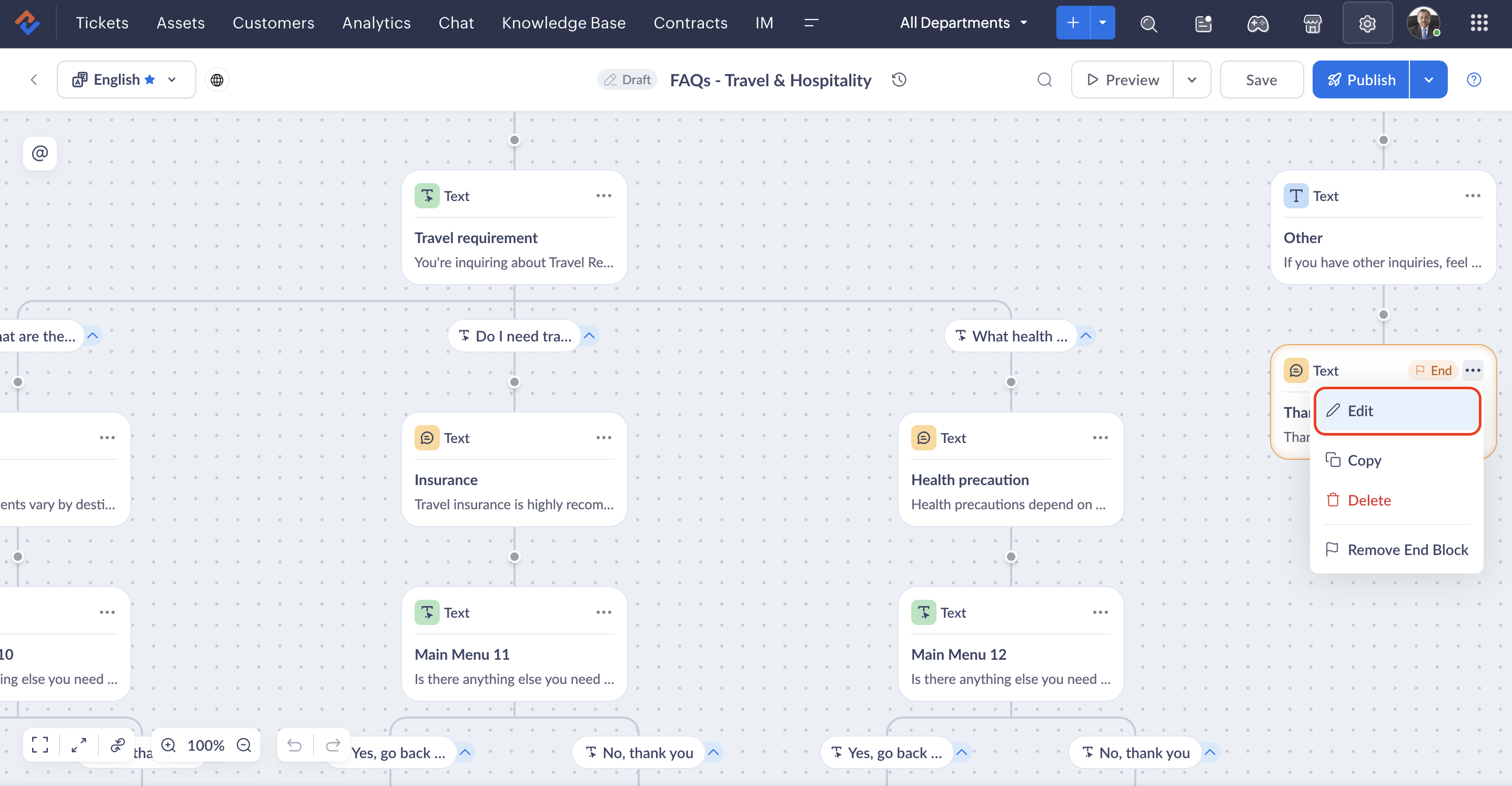Viewport: 1512px width, 786px height.
Task: Open the globe language settings icon
Action: (x=217, y=80)
